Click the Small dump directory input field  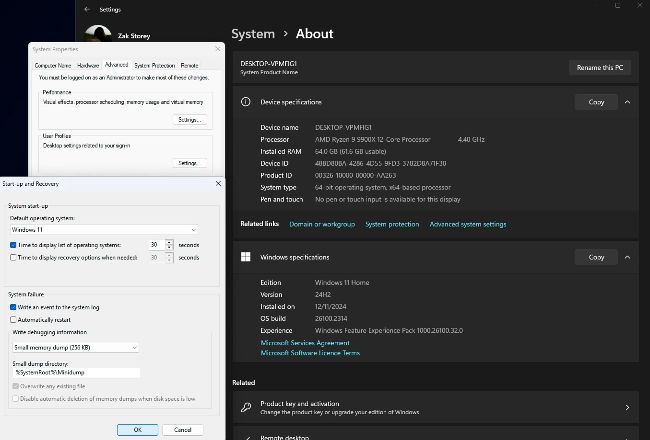[76, 372]
